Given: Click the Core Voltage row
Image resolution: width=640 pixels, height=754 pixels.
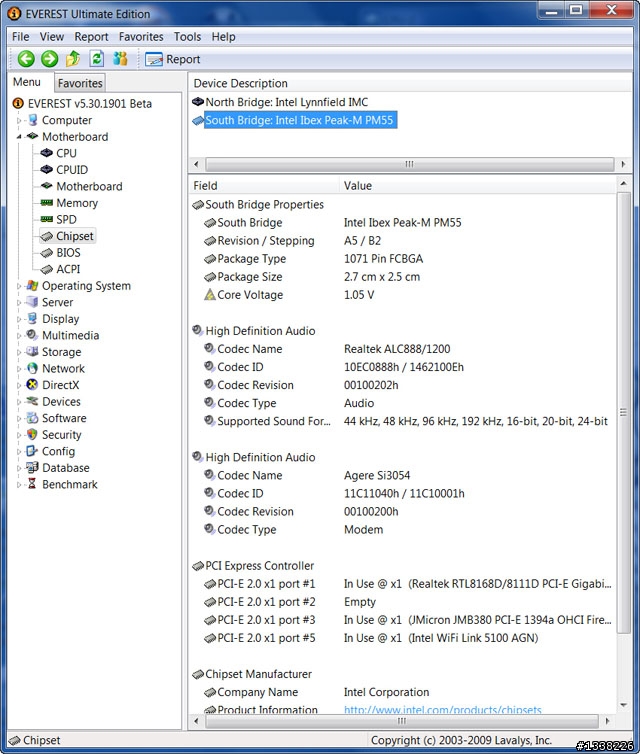Looking at the screenshot, I should click(402, 295).
